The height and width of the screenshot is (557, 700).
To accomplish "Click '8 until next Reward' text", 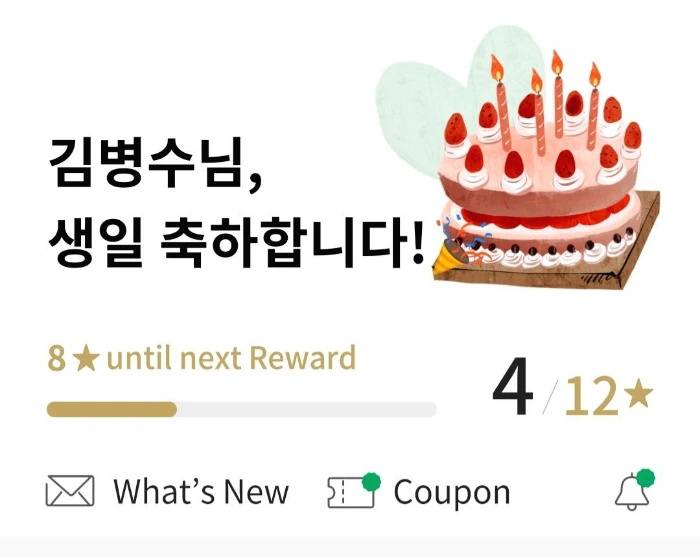I will (x=201, y=358).
